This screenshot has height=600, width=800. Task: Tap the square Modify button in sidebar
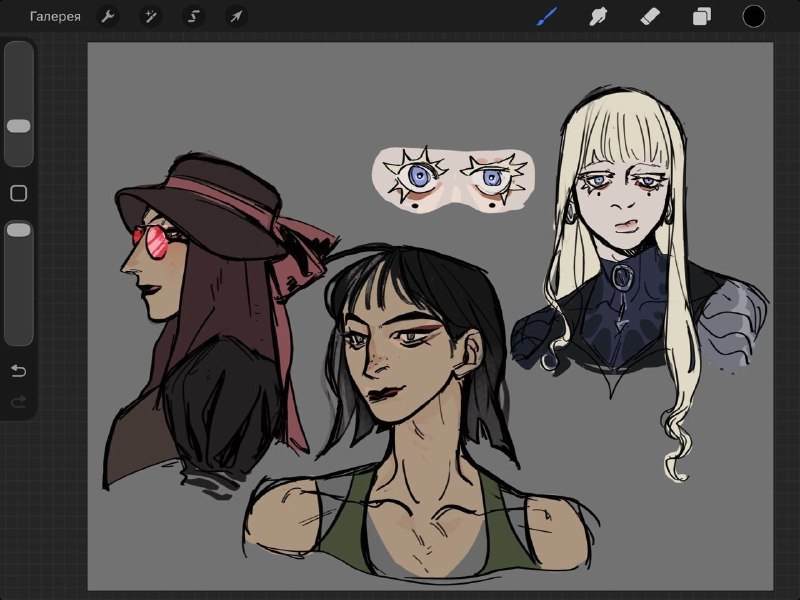coord(19,193)
